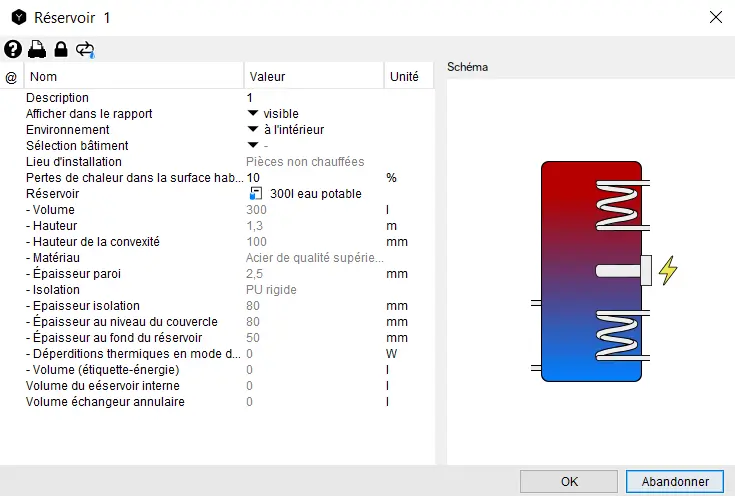Close the Réservoir dialog window

click(x=715, y=18)
